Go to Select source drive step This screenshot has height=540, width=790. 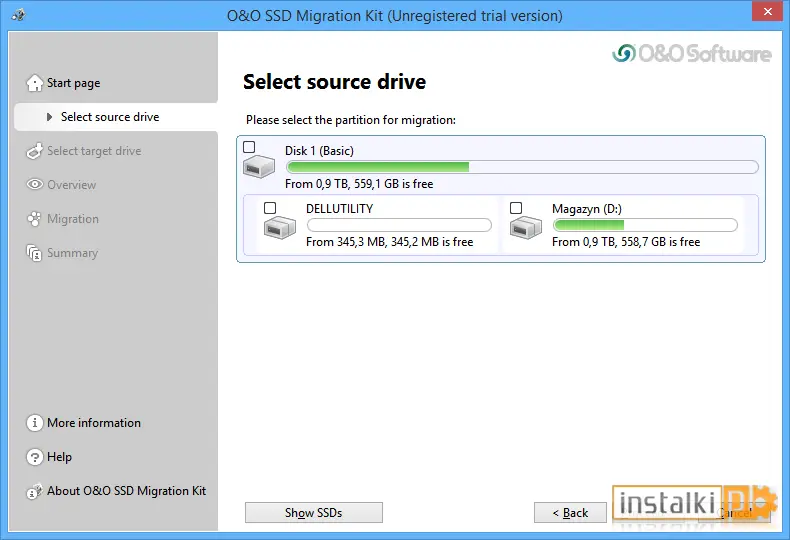tap(116, 117)
